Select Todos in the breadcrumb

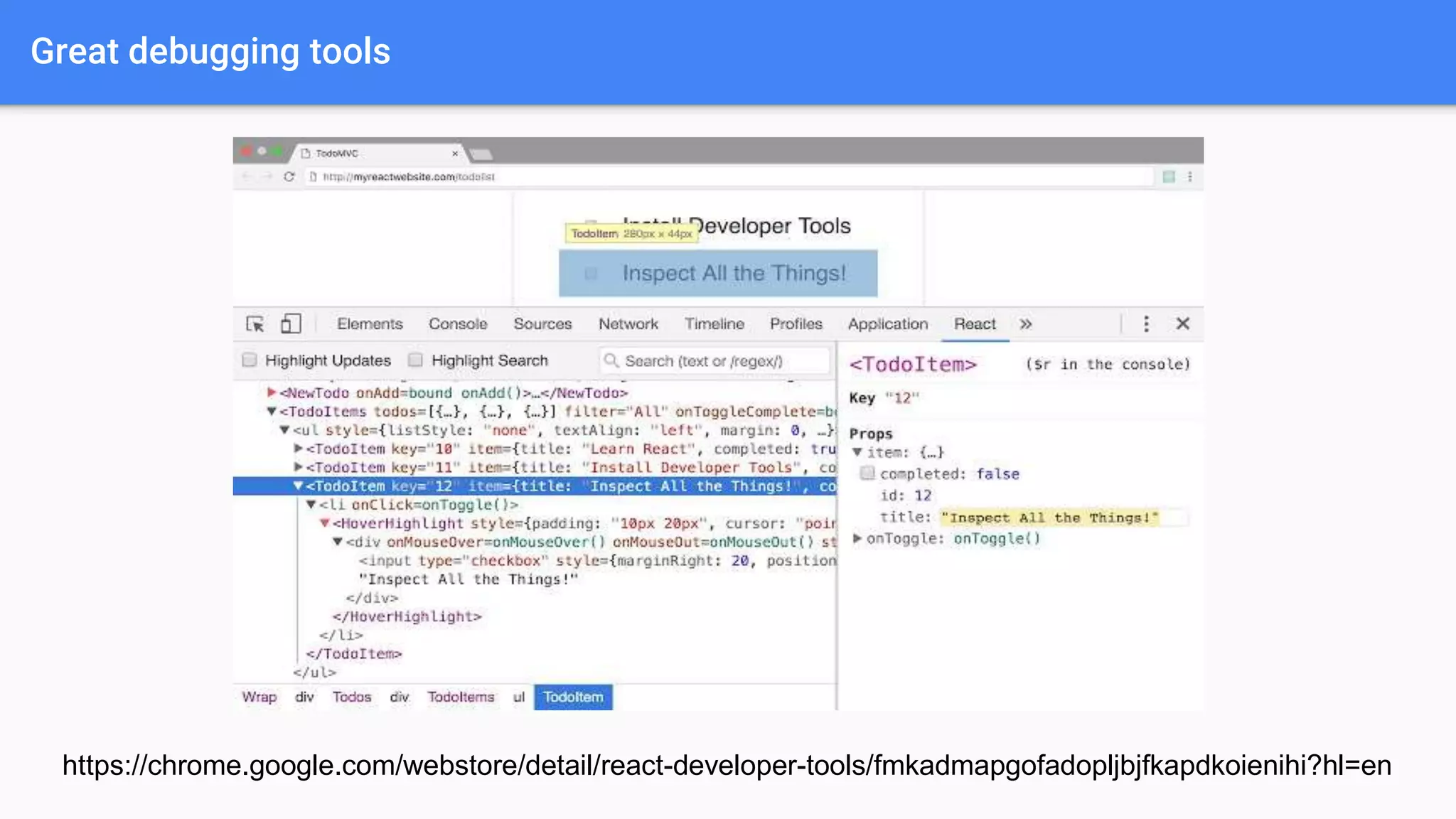352,697
